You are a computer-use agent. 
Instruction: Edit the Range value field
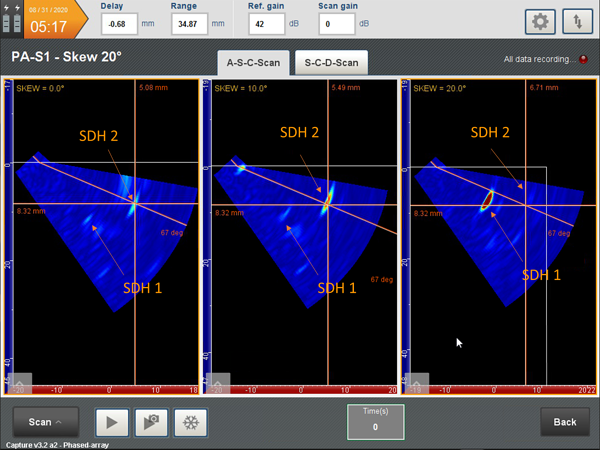(x=189, y=24)
